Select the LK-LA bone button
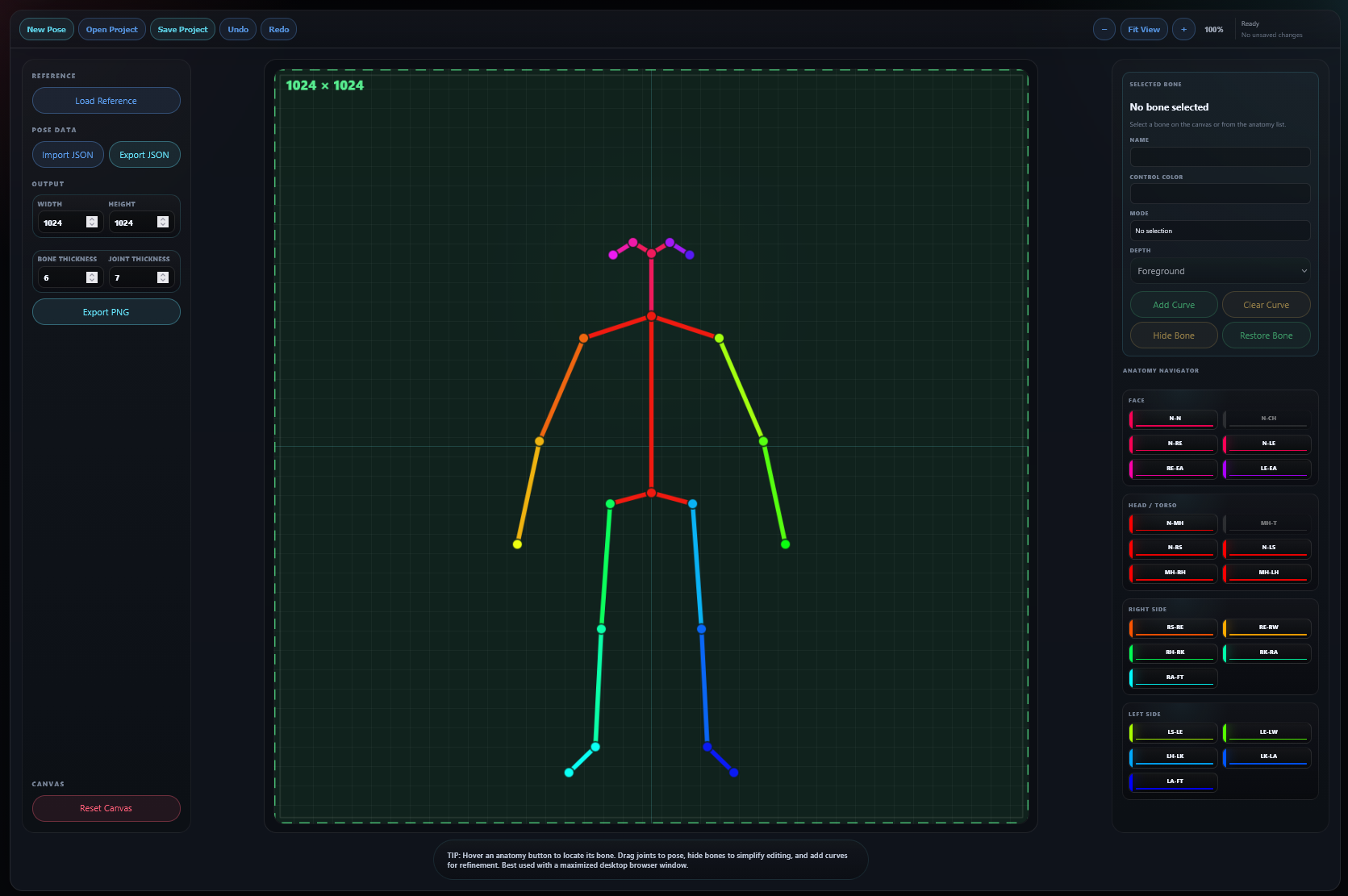Image resolution: width=1348 pixels, height=896 pixels. (1267, 757)
